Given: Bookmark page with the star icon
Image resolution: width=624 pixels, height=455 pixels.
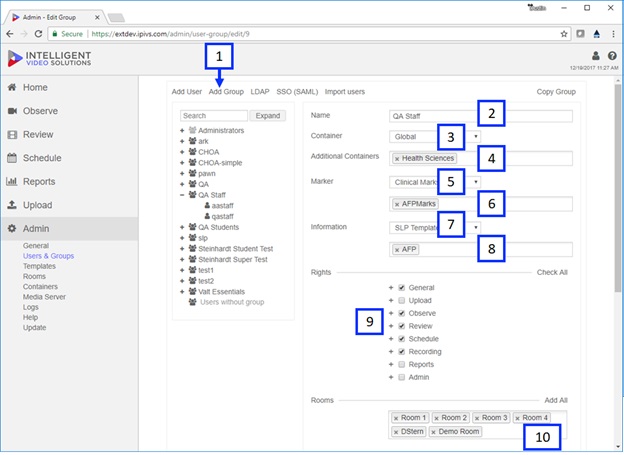Looking at the screenshot, I should click(564, 34).
